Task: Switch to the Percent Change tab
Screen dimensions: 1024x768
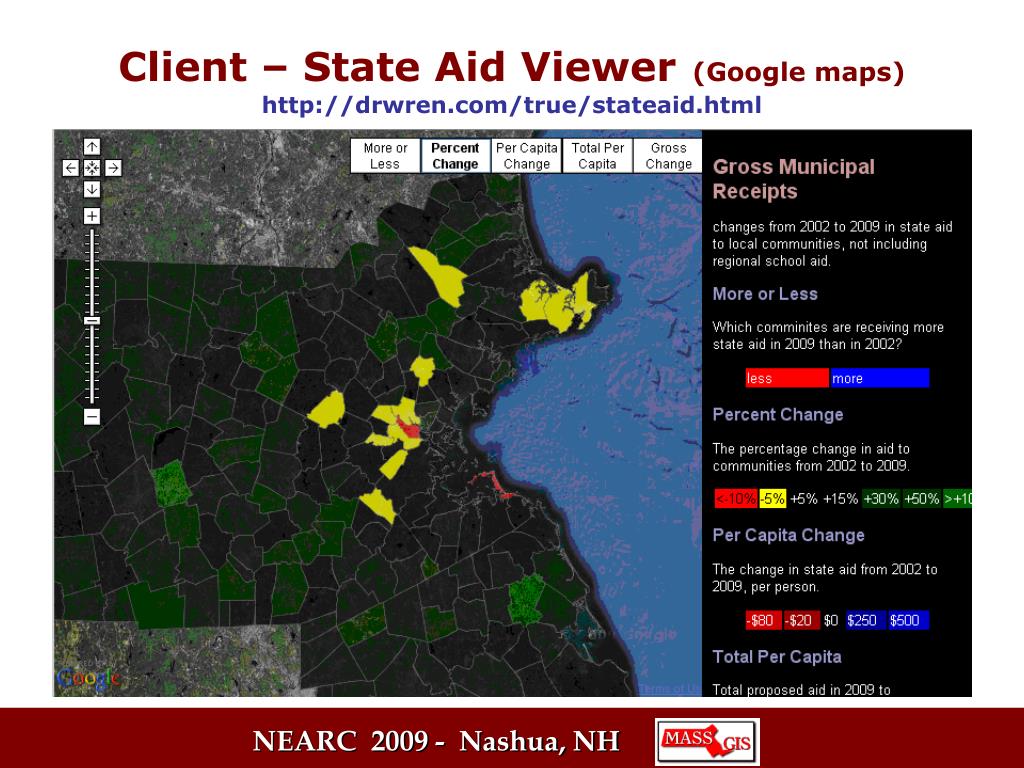Action: point(455,156)
